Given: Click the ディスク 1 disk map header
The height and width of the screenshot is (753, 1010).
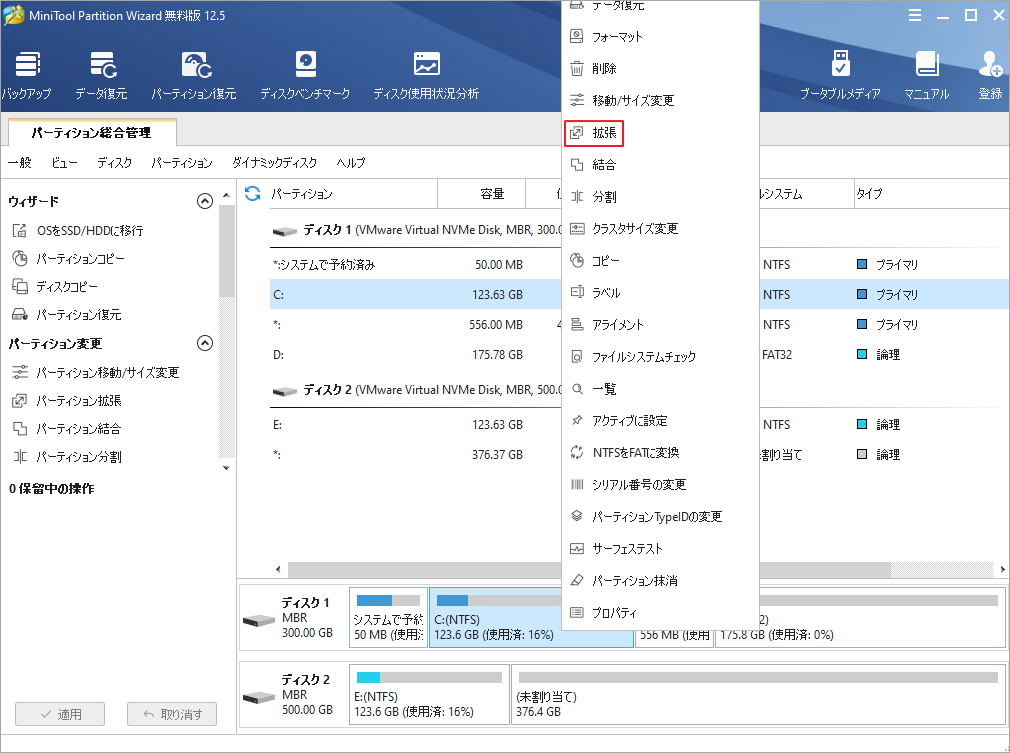Looking at the screenshot, I should click(293, 618).
